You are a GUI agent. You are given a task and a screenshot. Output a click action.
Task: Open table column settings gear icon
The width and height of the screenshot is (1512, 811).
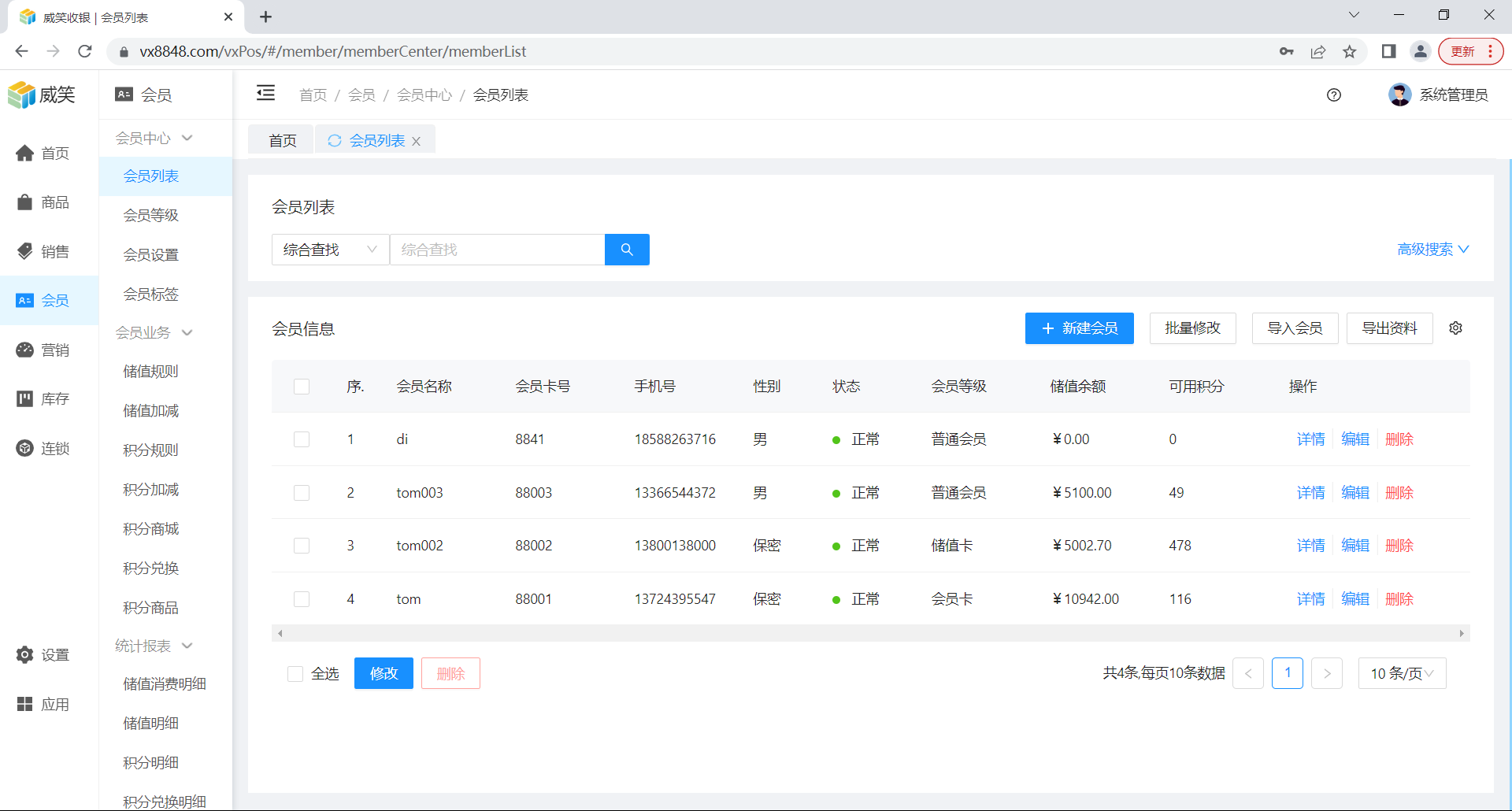click(1455, 328)
